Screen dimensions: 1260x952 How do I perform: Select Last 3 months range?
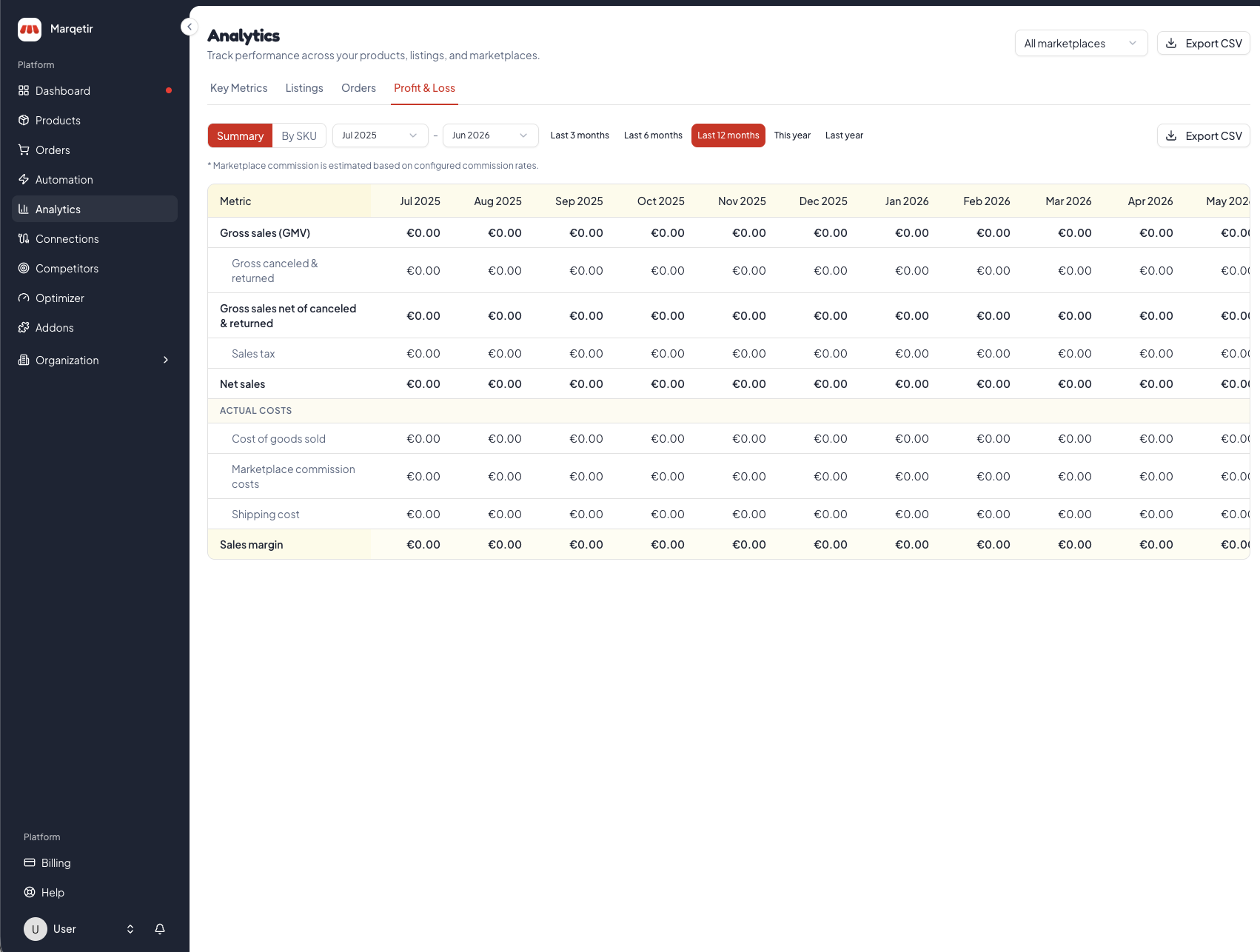[x=580, y=135]
